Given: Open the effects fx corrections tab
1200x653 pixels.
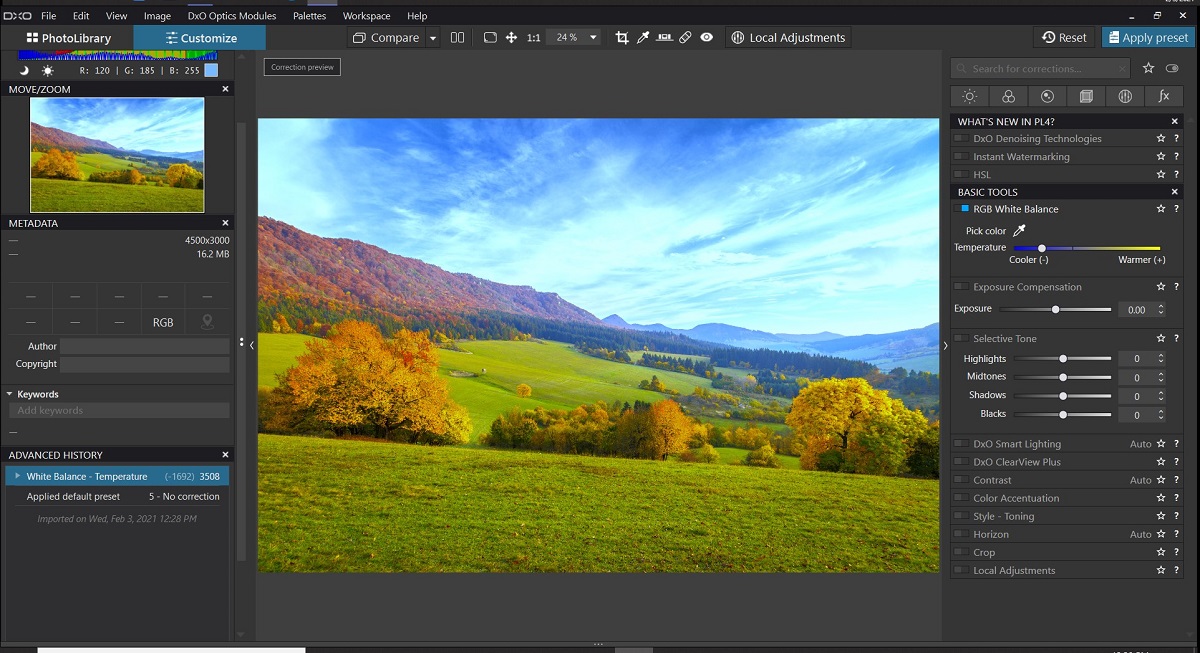Looking at the screenshot, I should point(1164,95).
